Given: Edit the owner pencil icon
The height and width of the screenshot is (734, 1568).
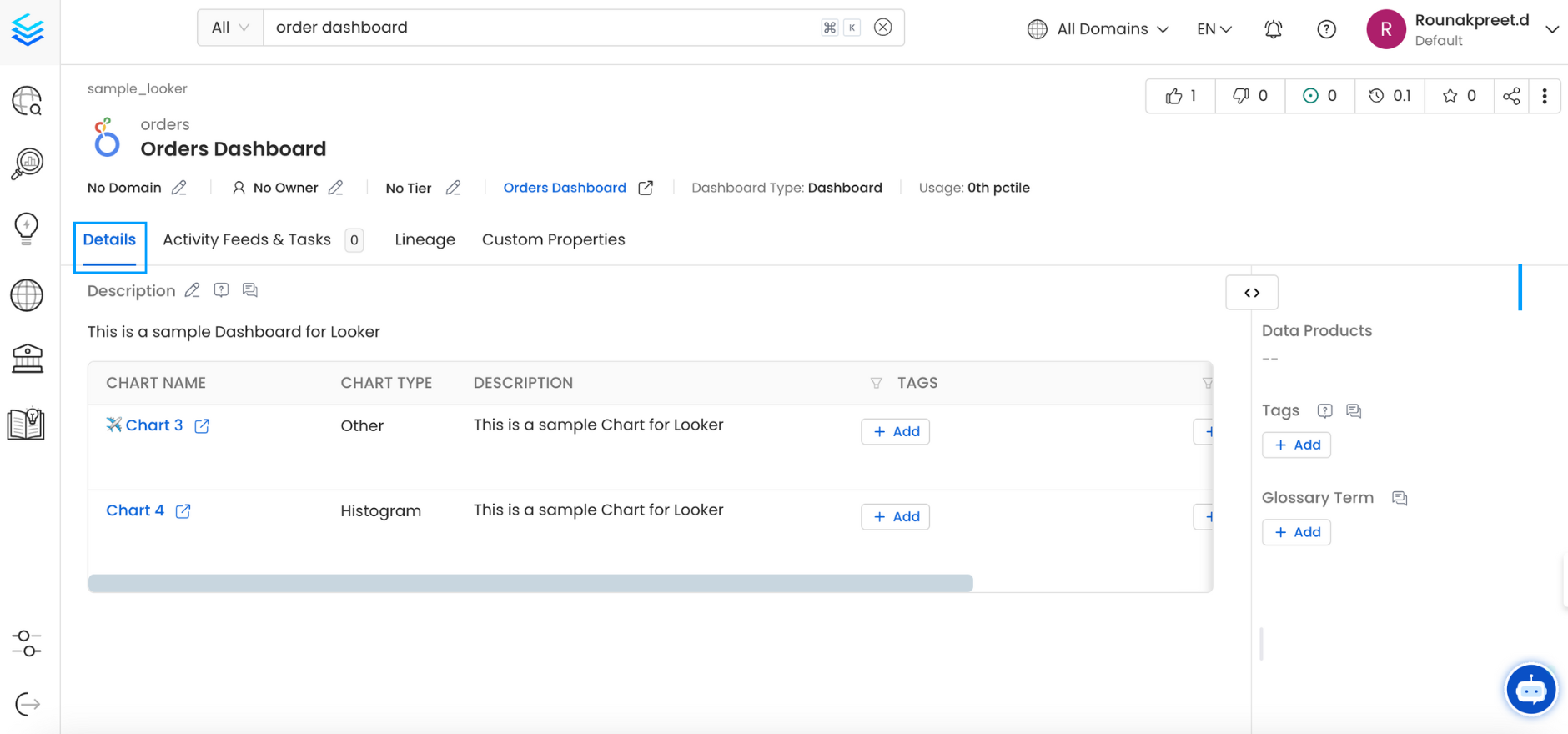Looking at the screenshot, I should tap(335, 188).
